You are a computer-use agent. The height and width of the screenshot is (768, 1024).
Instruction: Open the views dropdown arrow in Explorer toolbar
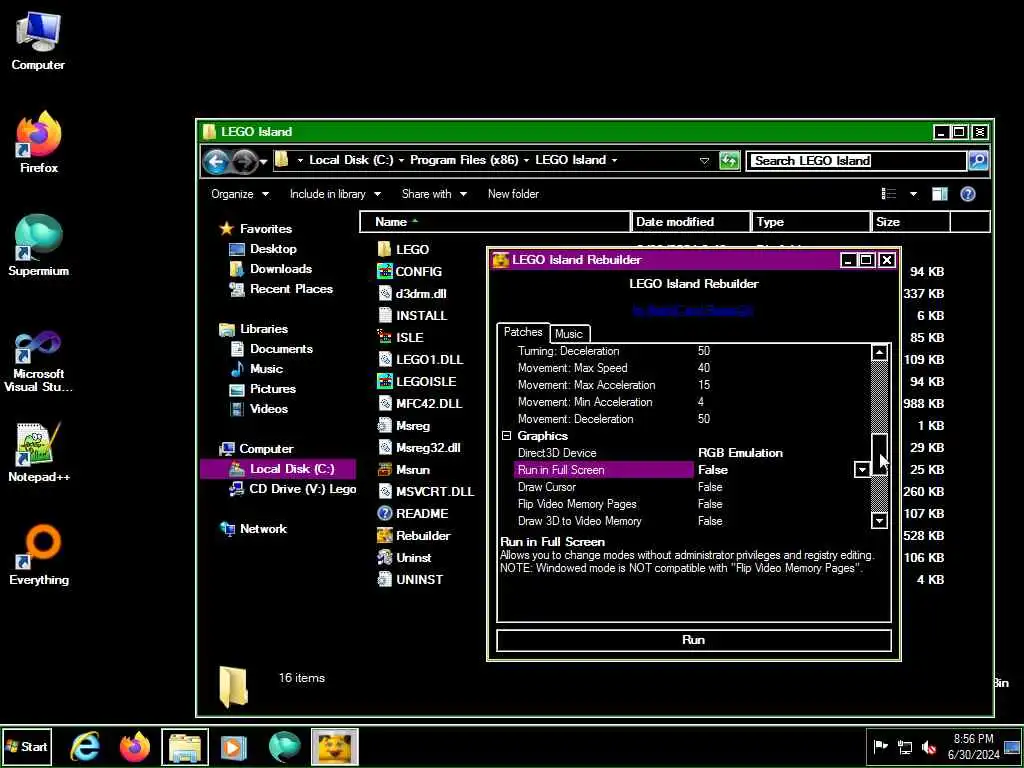pyautogui.click(x=913, y=194)
